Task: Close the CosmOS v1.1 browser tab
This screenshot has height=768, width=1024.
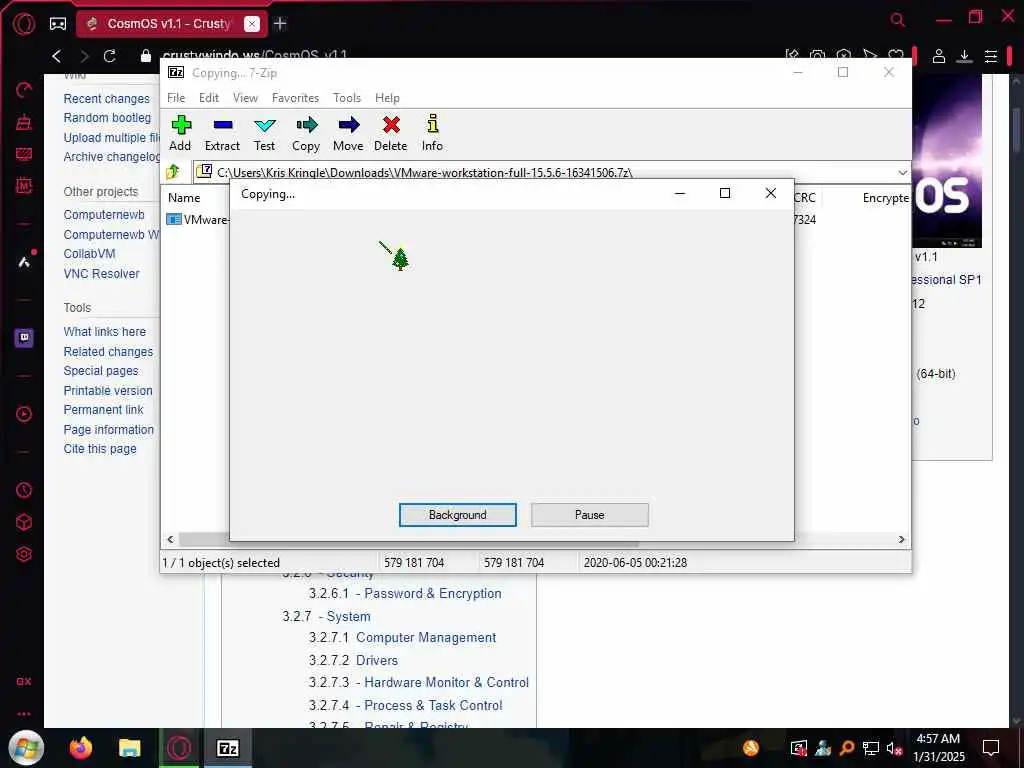Action: point(251,24)
